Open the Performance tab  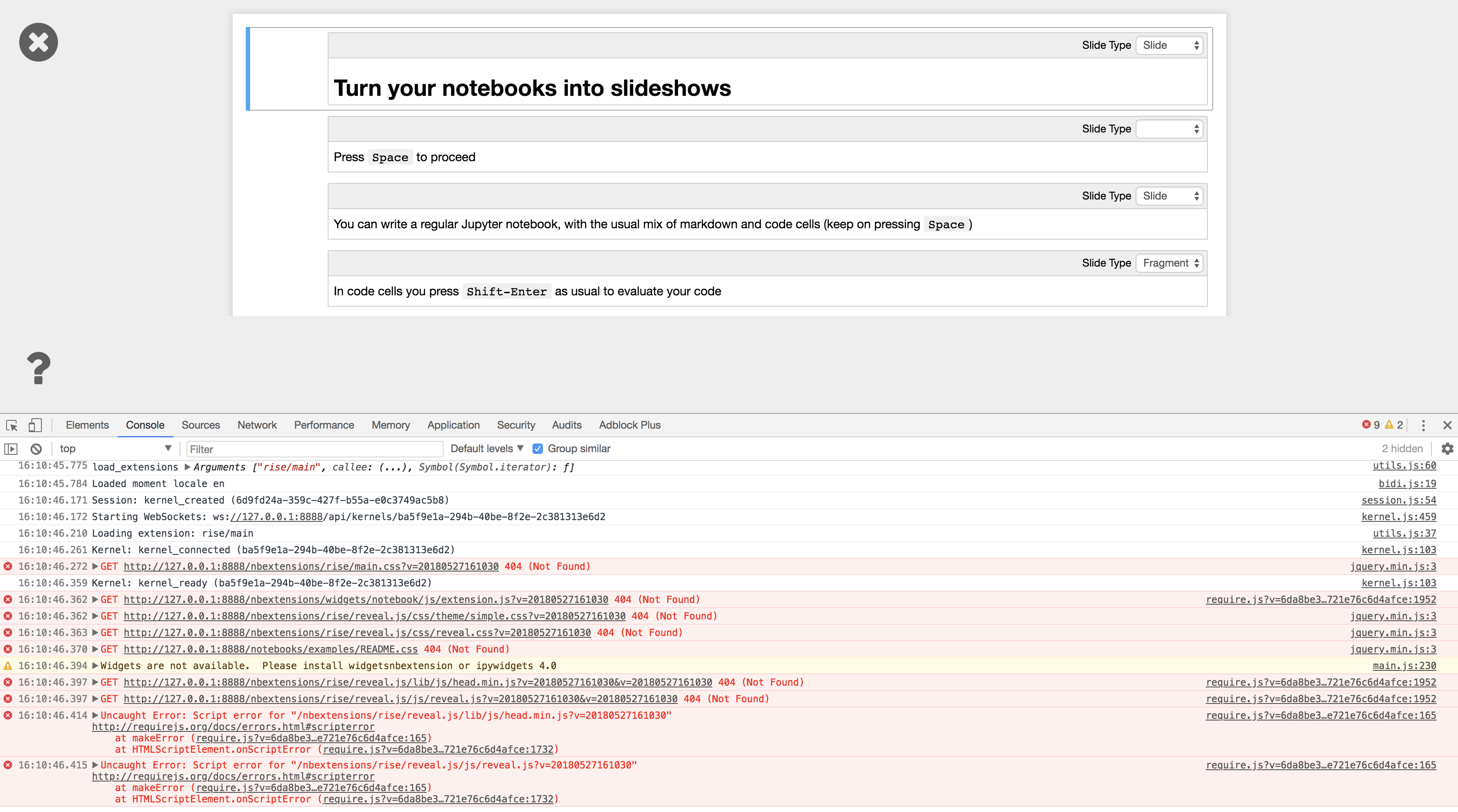click(324, 425)
